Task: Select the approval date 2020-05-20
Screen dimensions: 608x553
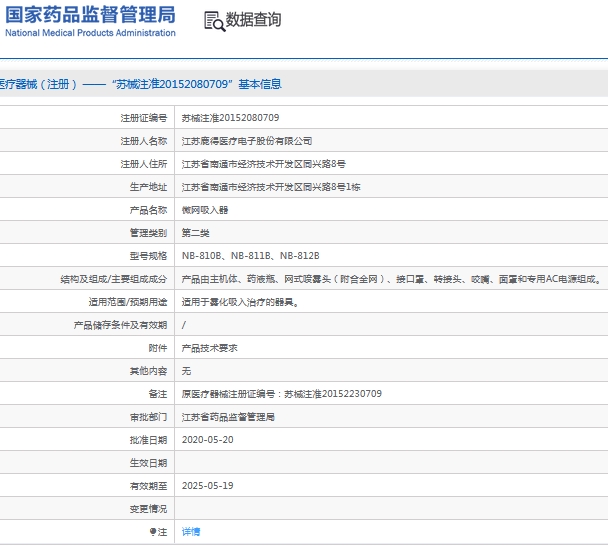Action: [x=207, y=440]
